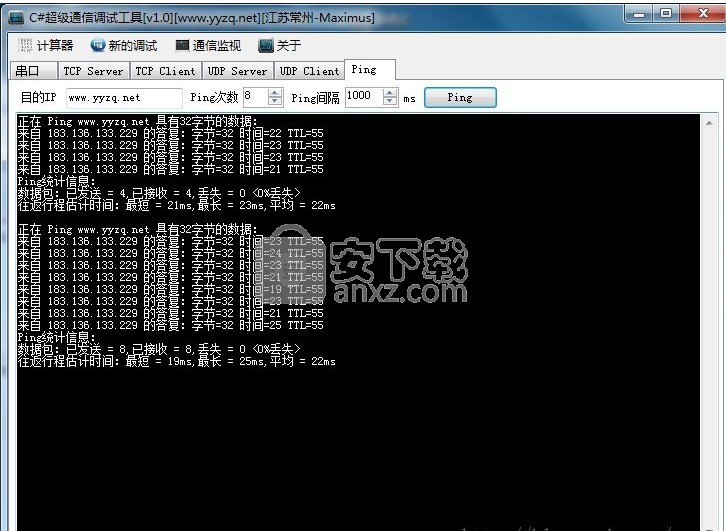The image size is (726, 531).
Task: Click statistics line 已发送 = 8
Action: (159, 349)
